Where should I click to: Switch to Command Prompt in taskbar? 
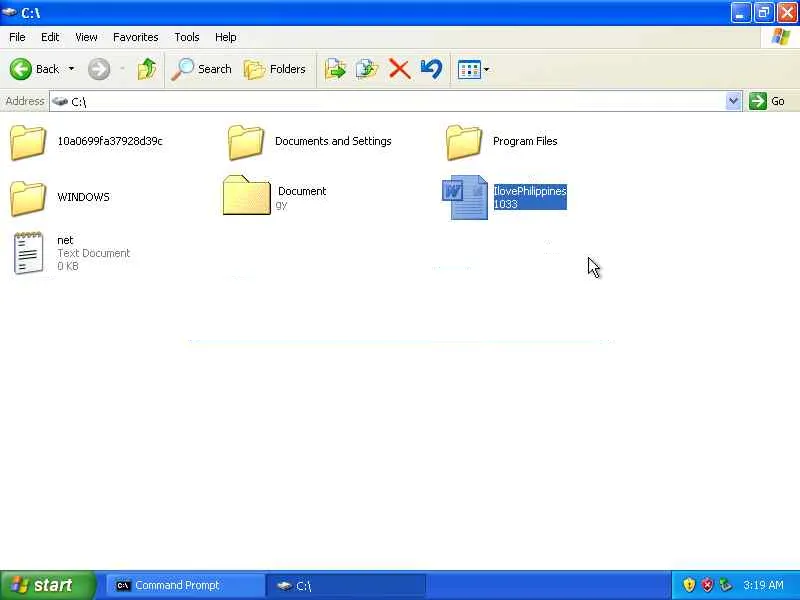[x=186, y=586]
